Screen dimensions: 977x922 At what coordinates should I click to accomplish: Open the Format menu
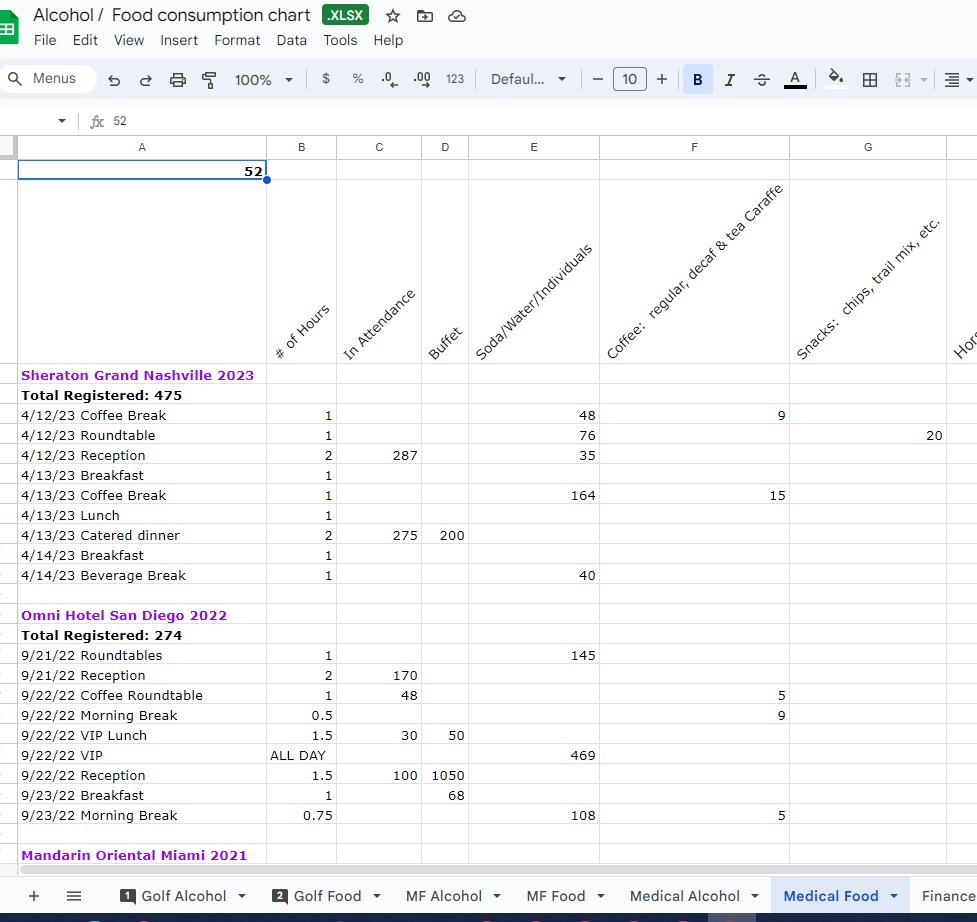pos(237,40)
